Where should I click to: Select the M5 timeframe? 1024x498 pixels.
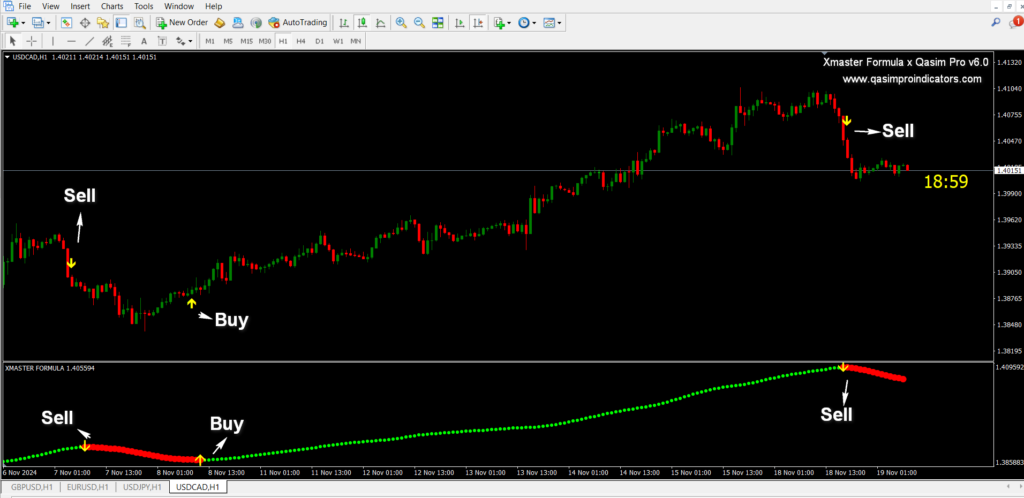tap(228, 41)
